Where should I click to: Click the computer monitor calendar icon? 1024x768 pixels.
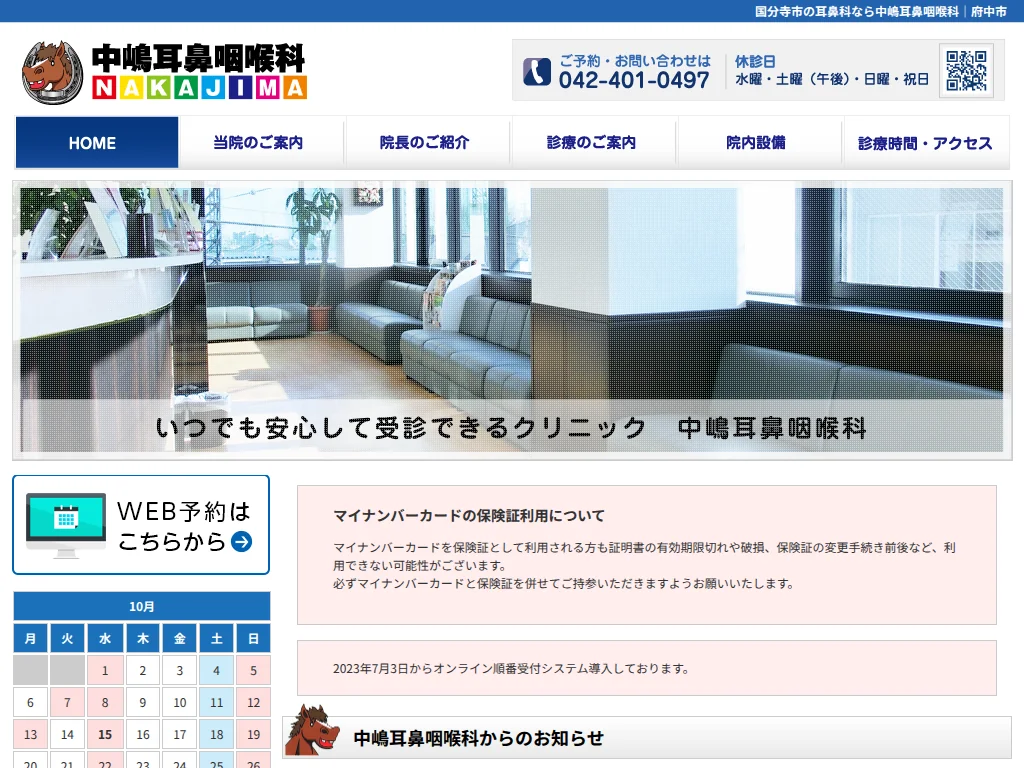coord(66,525)
